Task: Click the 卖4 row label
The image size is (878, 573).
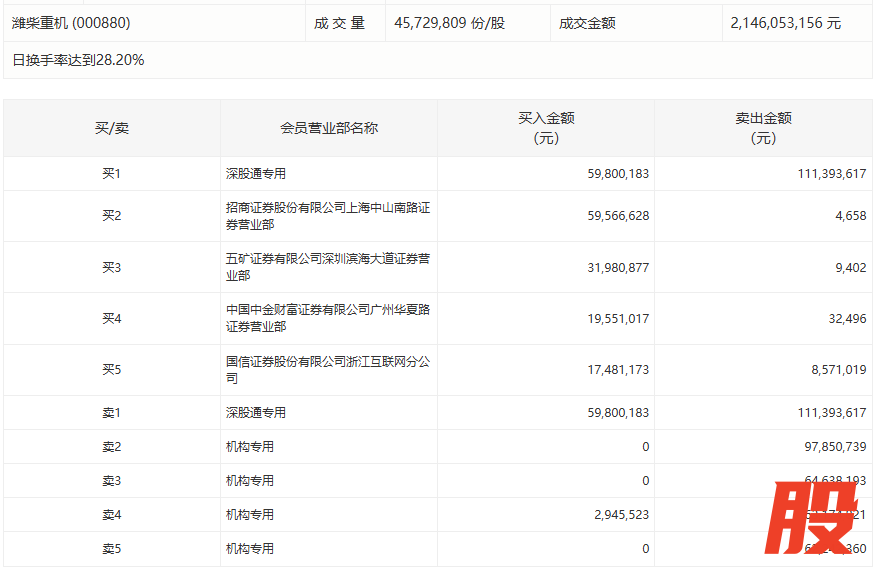Action: 111,515
